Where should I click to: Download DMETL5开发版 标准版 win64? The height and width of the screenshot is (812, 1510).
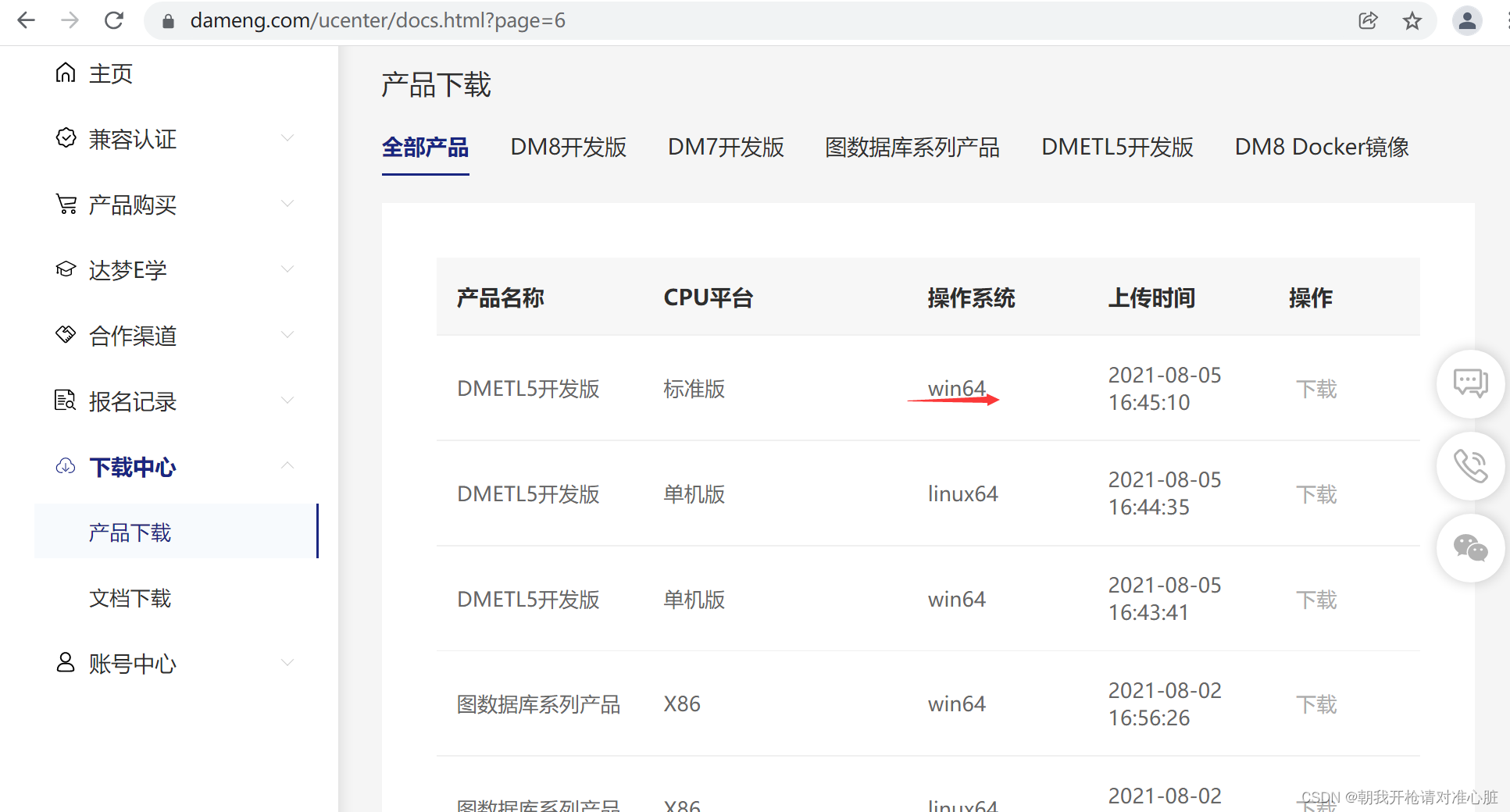(1316, 389)
